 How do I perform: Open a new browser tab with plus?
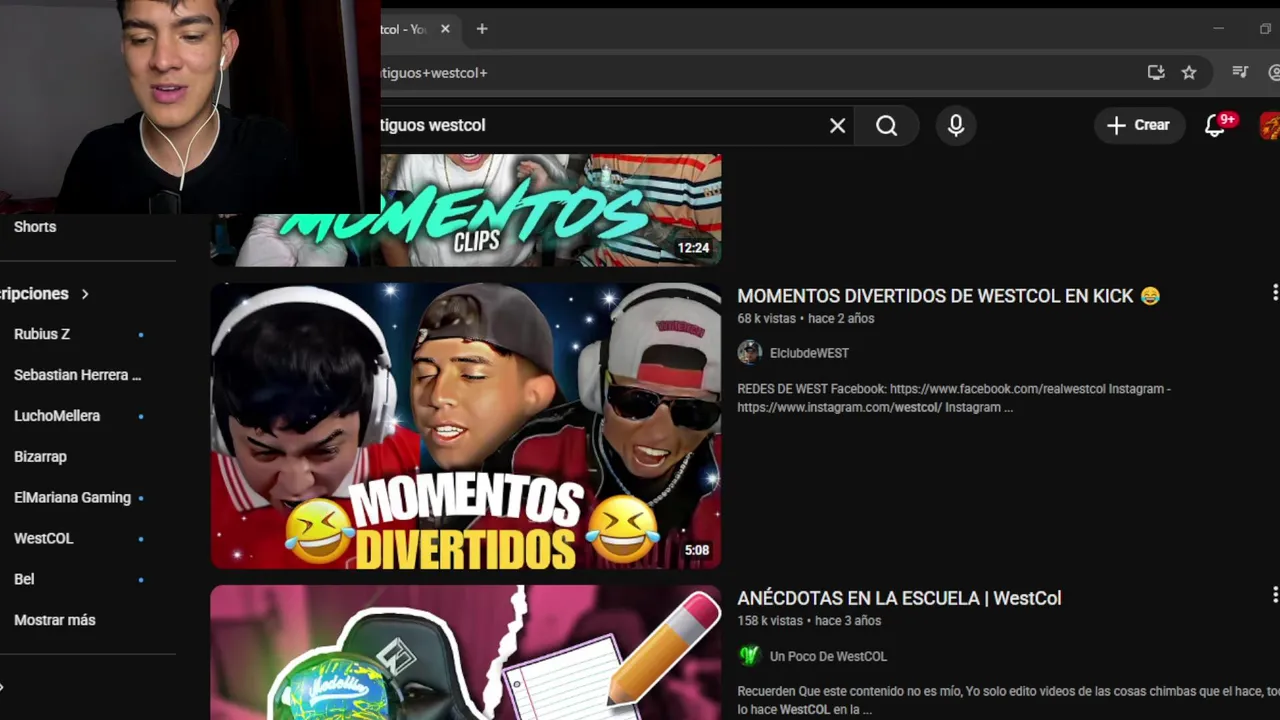pos(482,29)
